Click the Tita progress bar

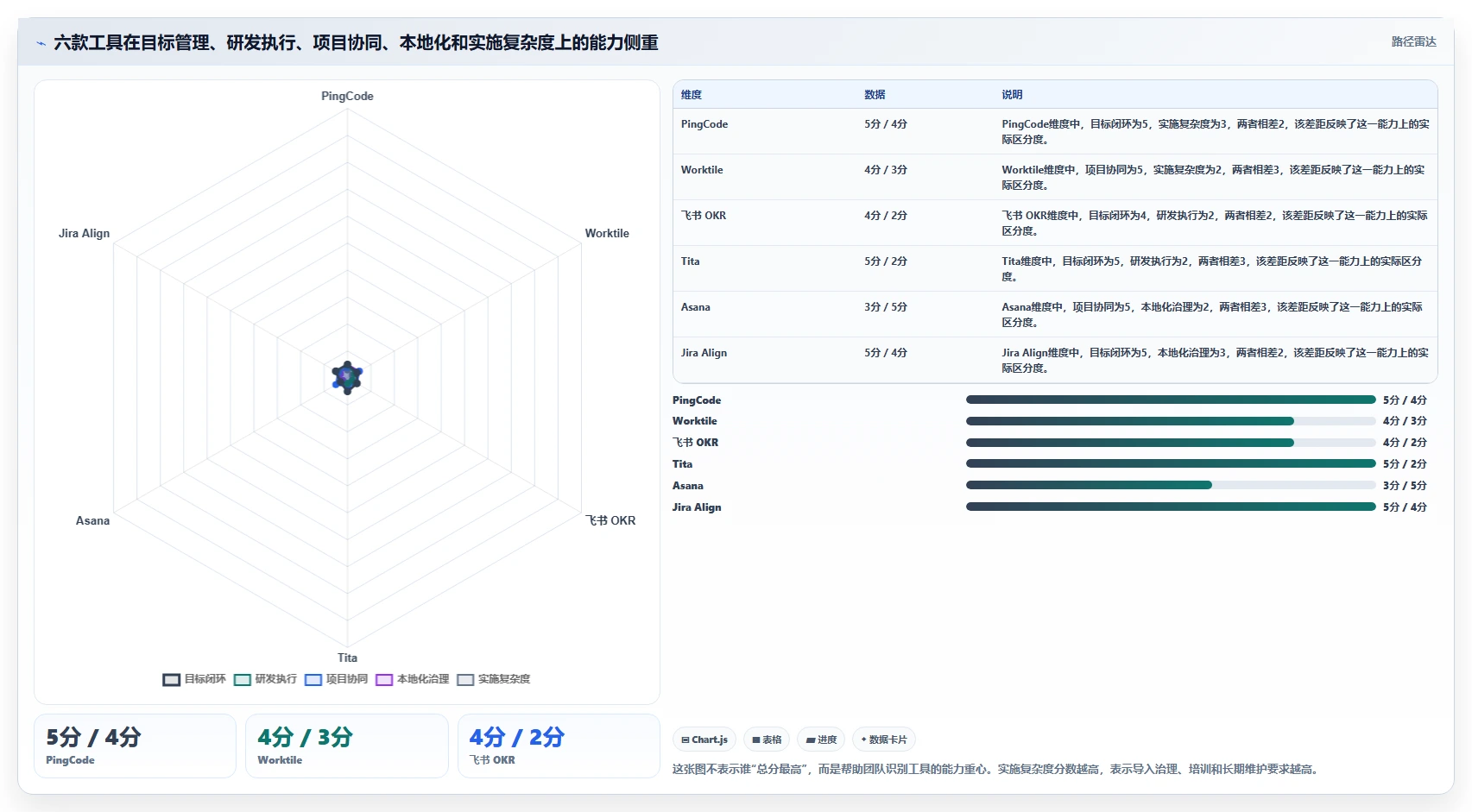(1171, 463)
